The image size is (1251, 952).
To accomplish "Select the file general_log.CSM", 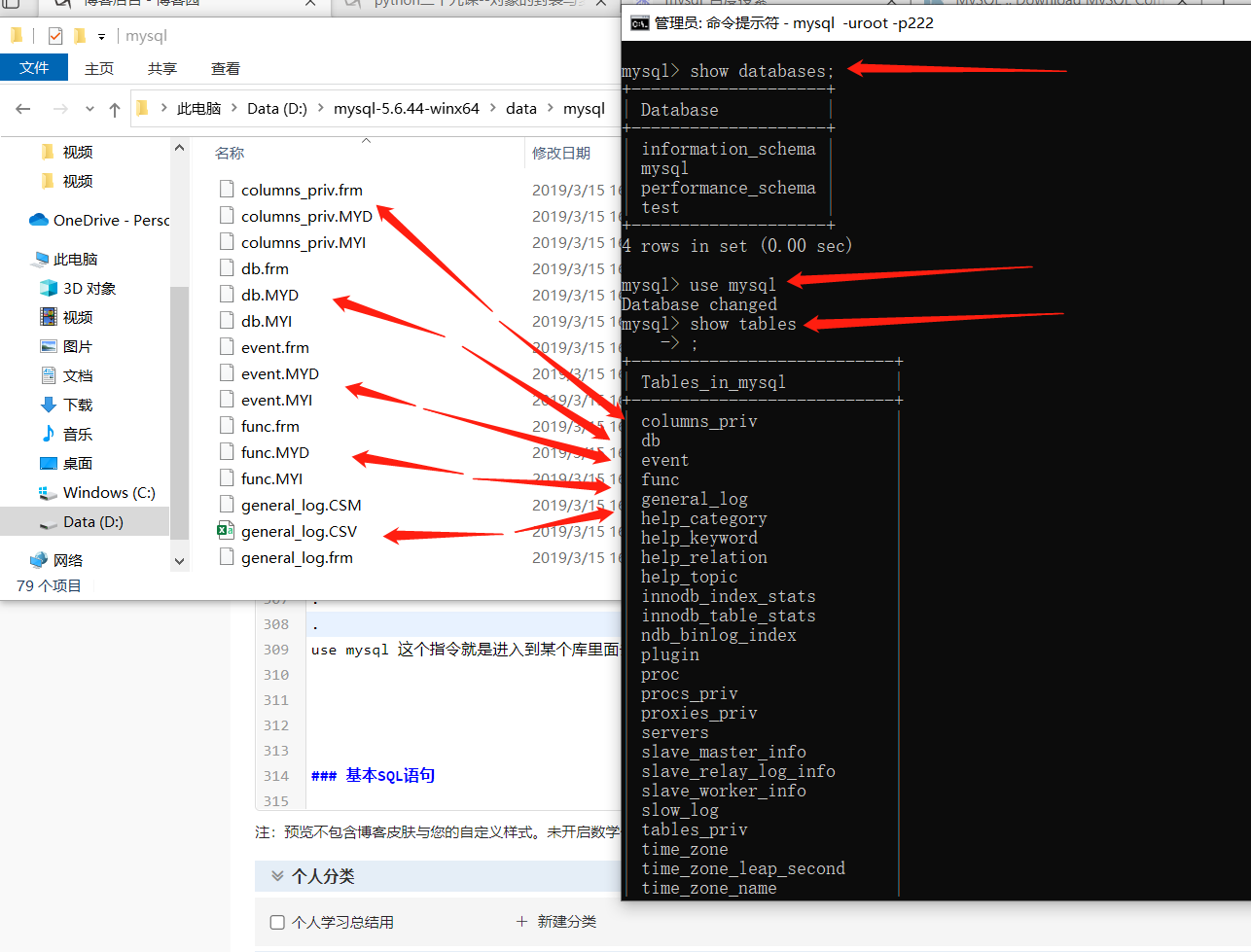I will (x=302, y=505).
